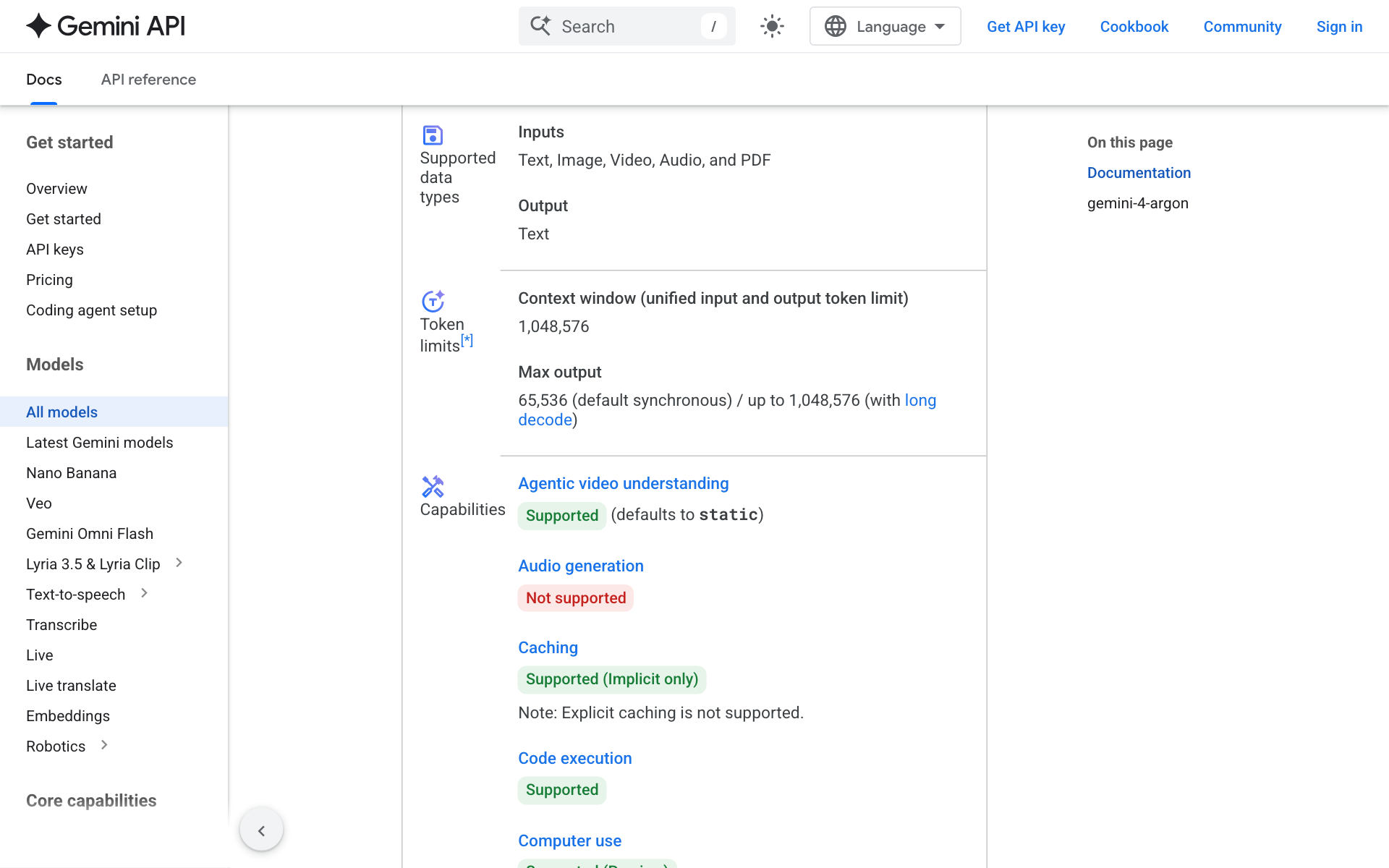Open the Get API key link
Image resolution: width=1389 pixels, height=868 pixels.
pyautogui.click(x=1026, y=27)
